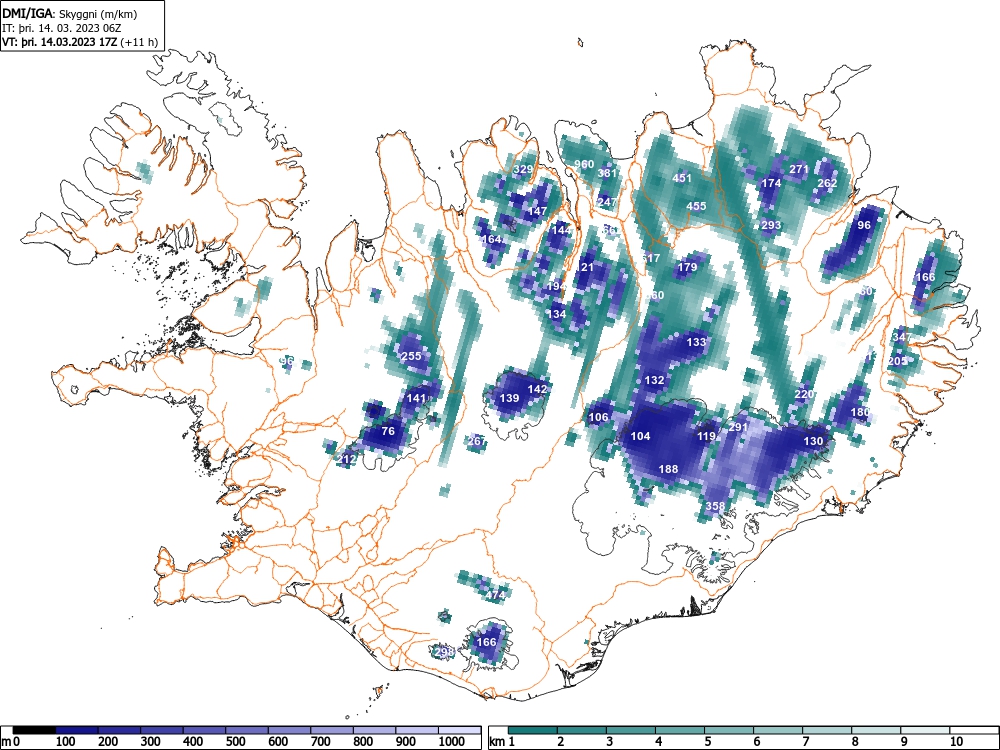Click visibility value 255 on the map
The height and width of the screenshot is (750, 1000).
click(411, 356)
